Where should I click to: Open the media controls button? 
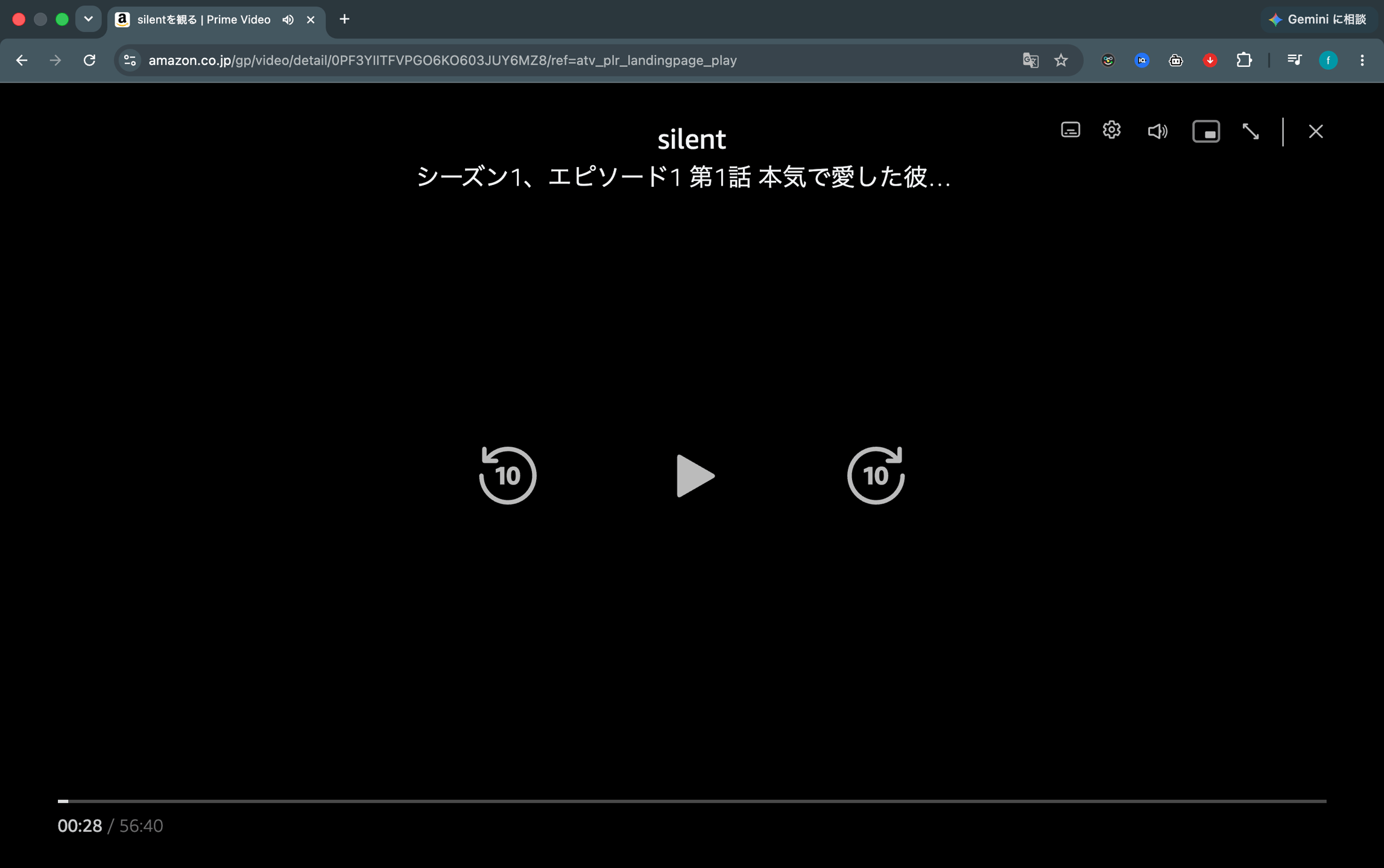point(1294,60)
